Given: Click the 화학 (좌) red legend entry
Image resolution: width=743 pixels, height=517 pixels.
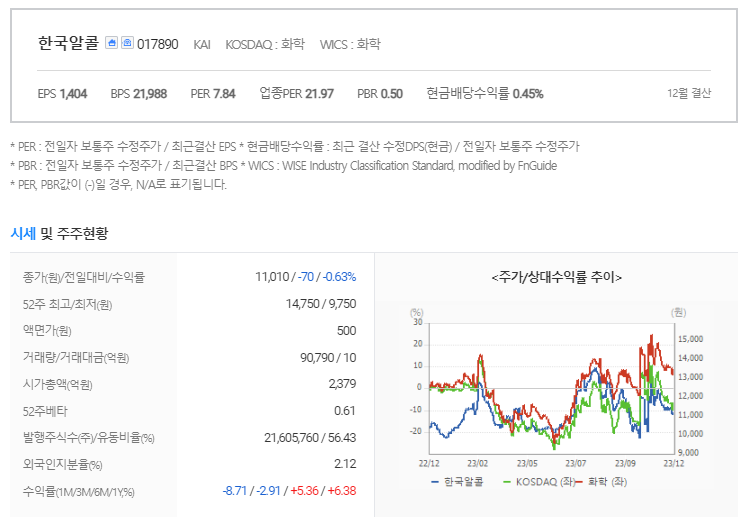Looking at the screenshot, I should tap(601, 482).
